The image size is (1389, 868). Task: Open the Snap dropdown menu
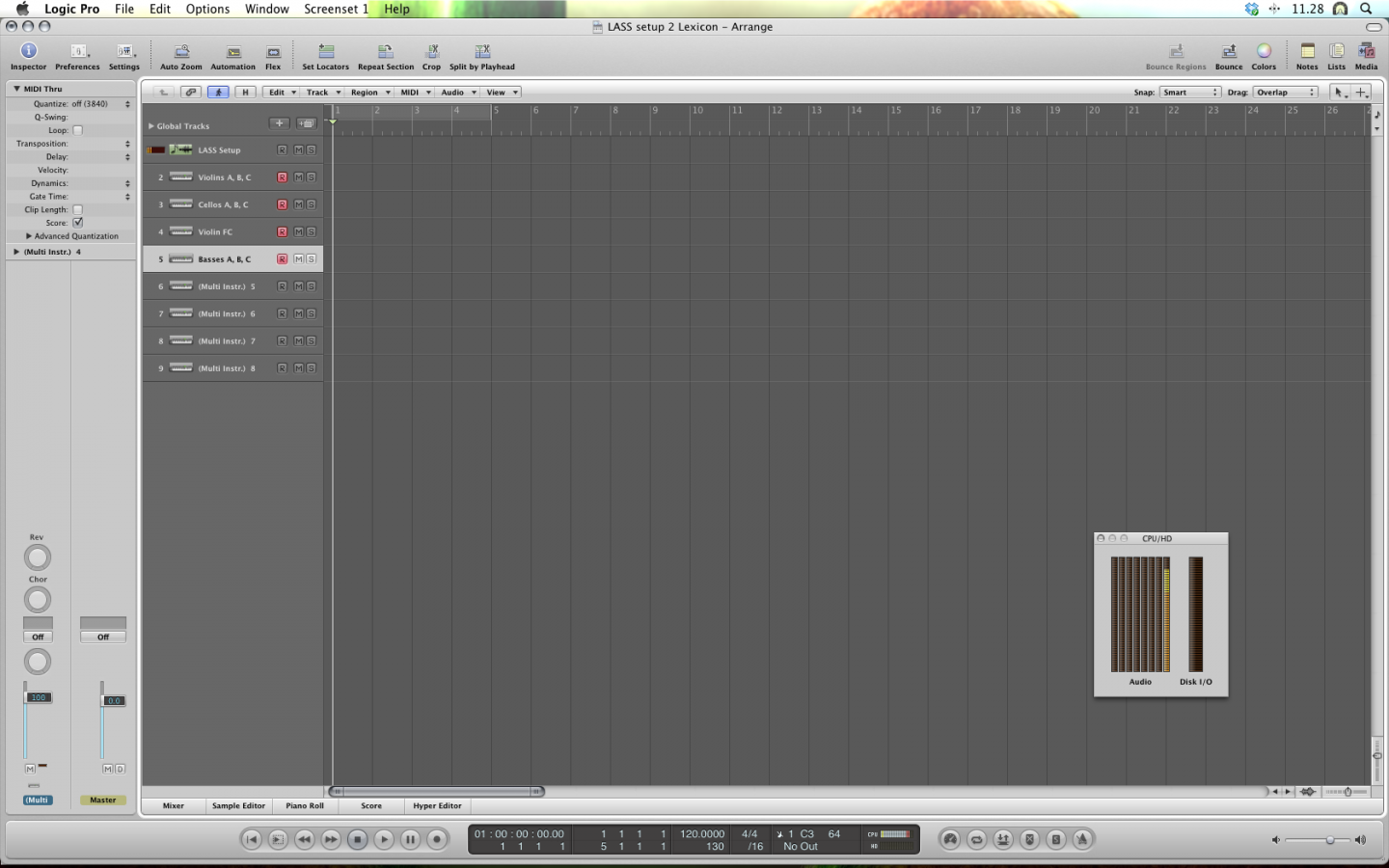[x=1190, y=93]
